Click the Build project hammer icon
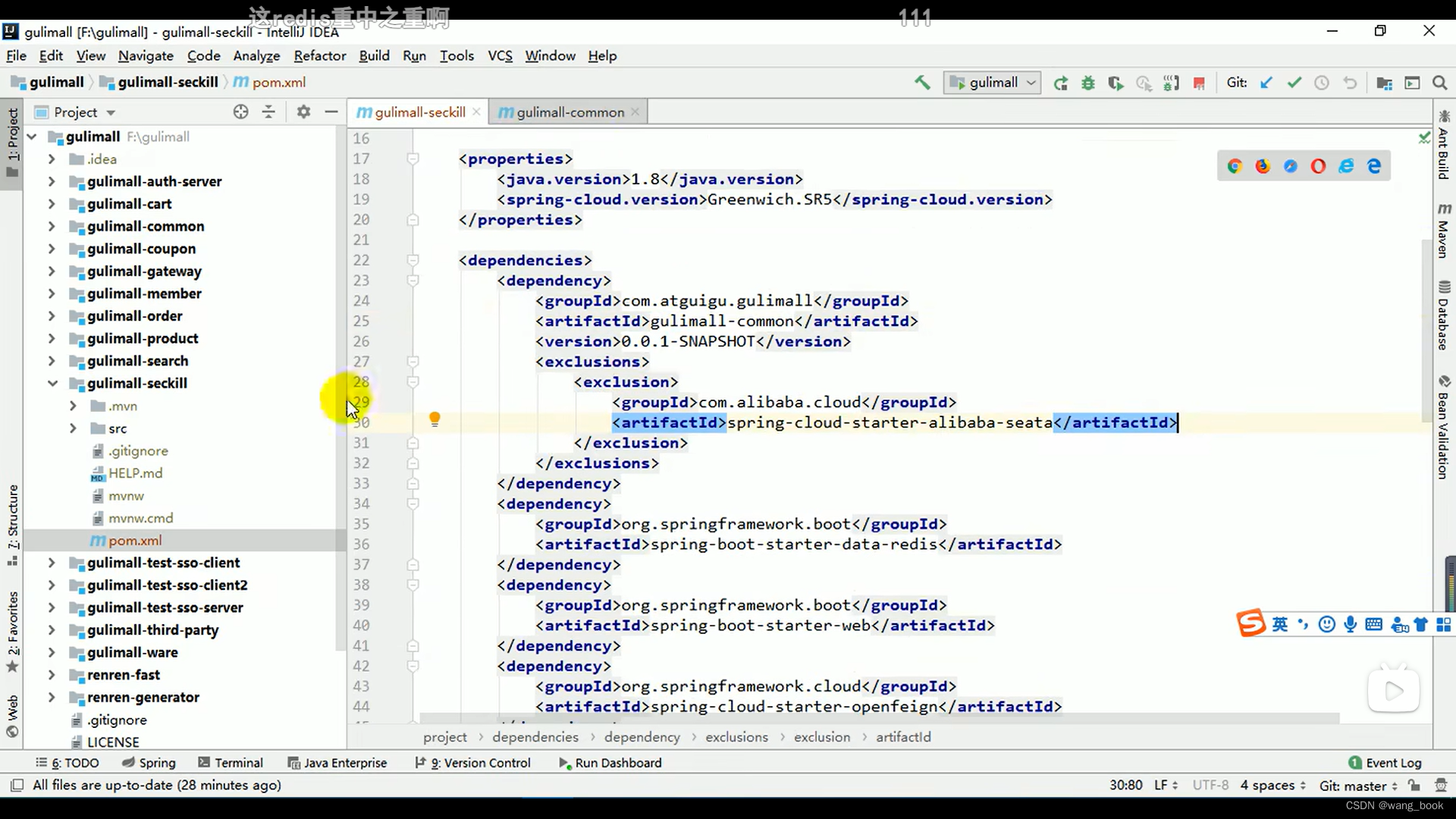Image resolution: width=1456 pixels, height=819 pixels. [x=922, y=83]
